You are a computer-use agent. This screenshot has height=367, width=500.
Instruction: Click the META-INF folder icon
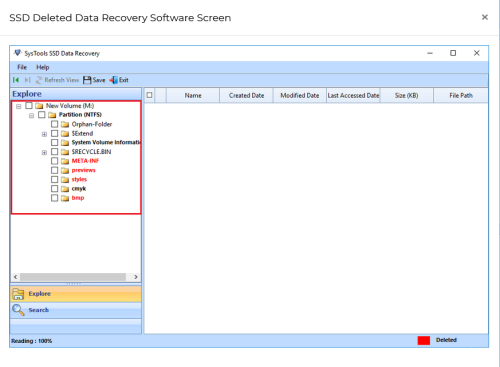pos(65,161)
